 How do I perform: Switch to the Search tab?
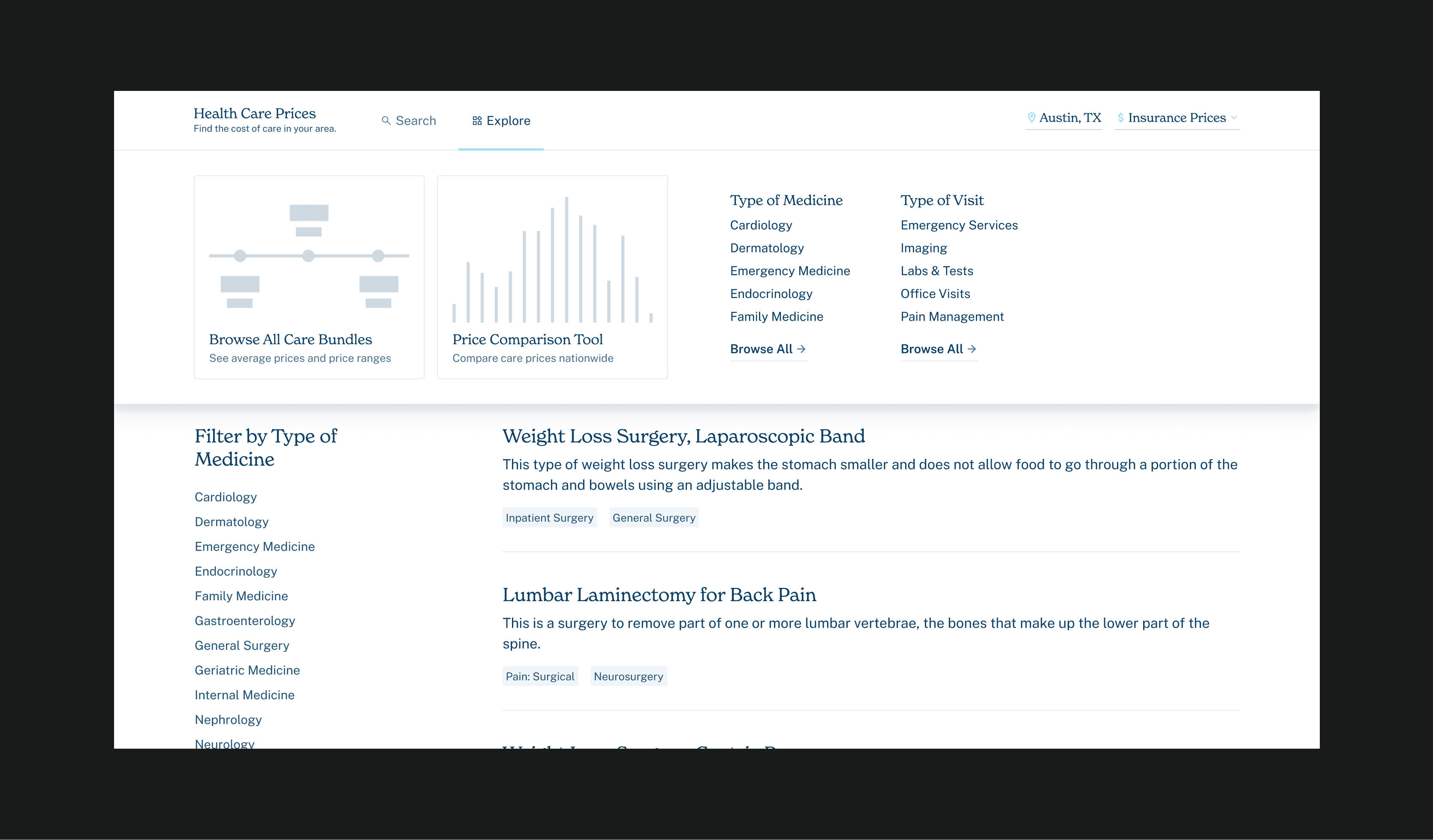(x=415, y=120)
